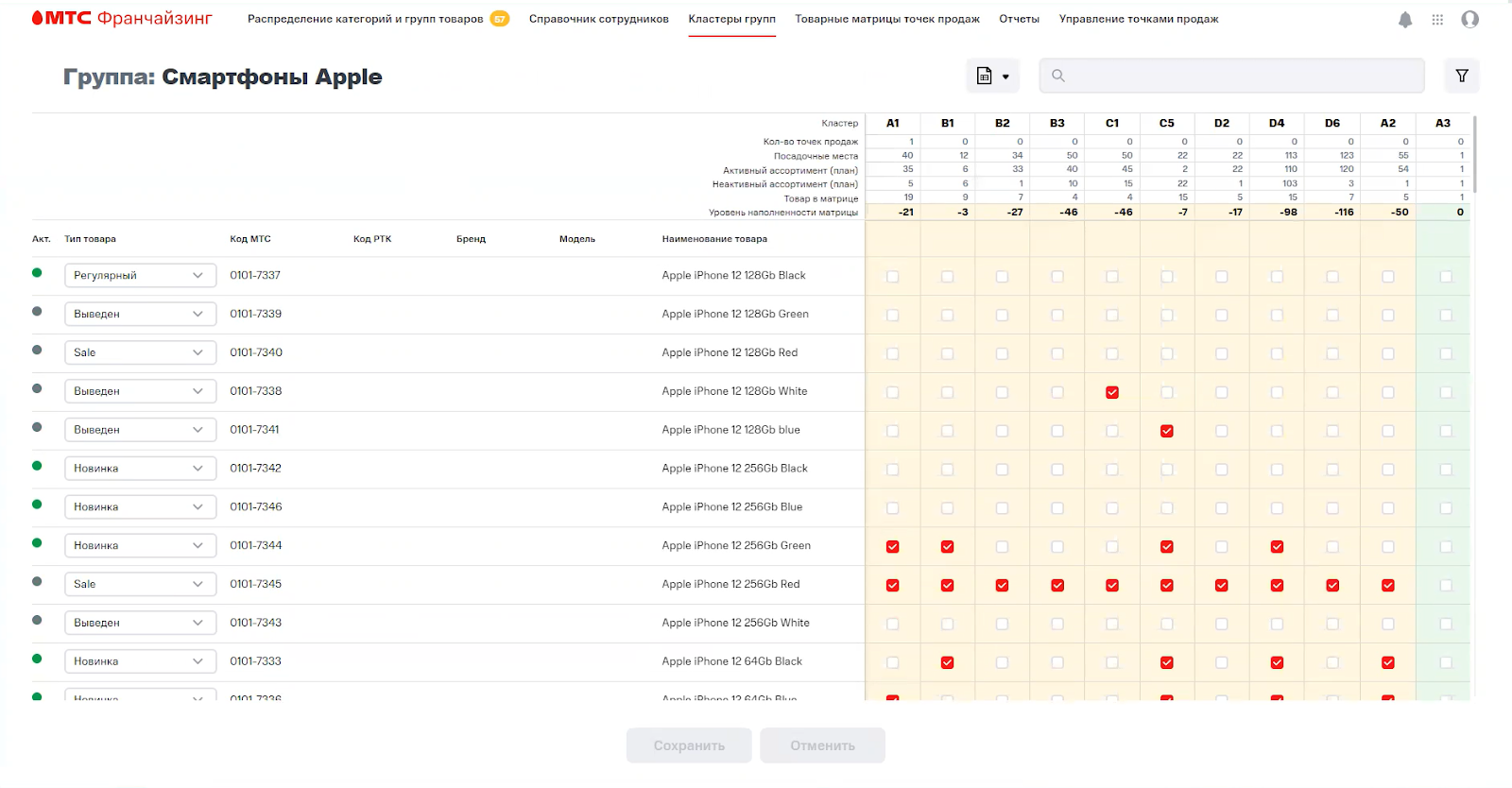Image resolution: width=1512 pixels, height=788 pixels.
Task: Open type dropdown for code 0101-7339
Action: click(140, 314)
